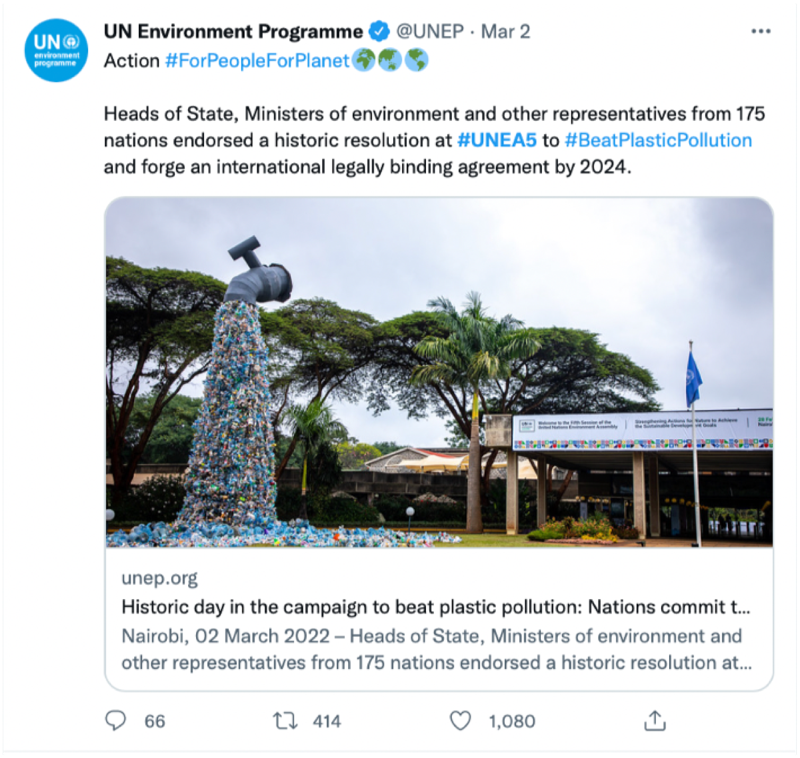Screen dimensions: 800x758
Task: Click the blue verified badge
Action: 380,31
